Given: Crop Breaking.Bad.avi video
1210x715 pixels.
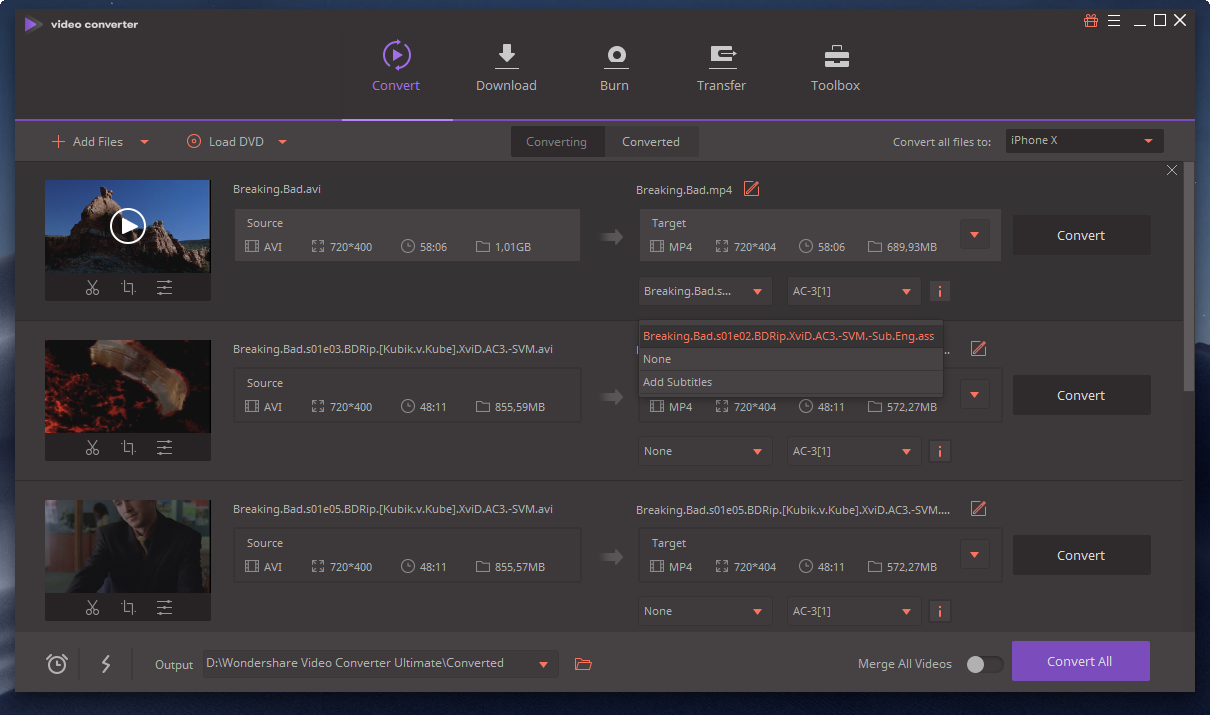Looking at the screenshot, I should pyautogui.click(x=128, y=288).
